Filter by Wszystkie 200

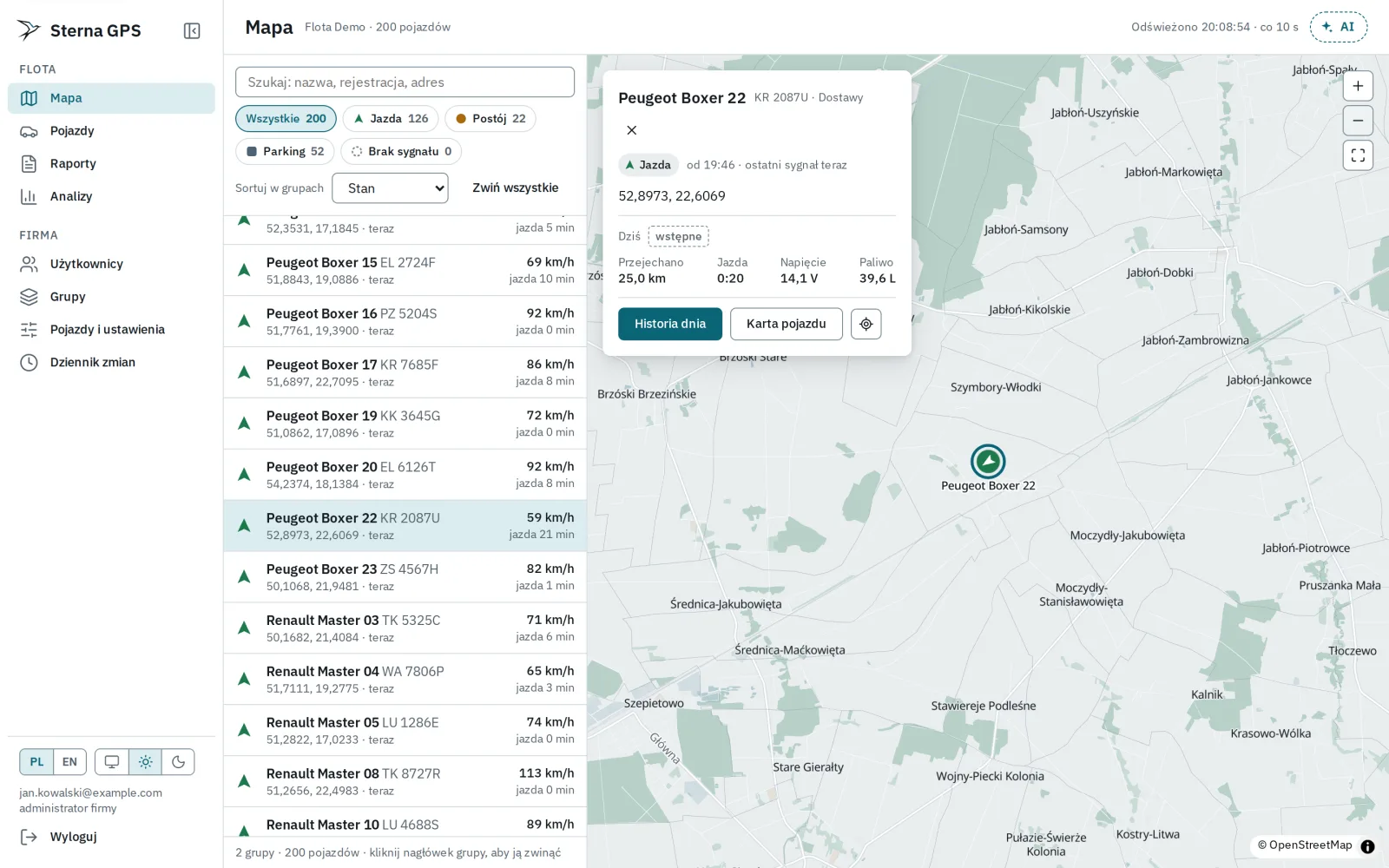[286, 119]
